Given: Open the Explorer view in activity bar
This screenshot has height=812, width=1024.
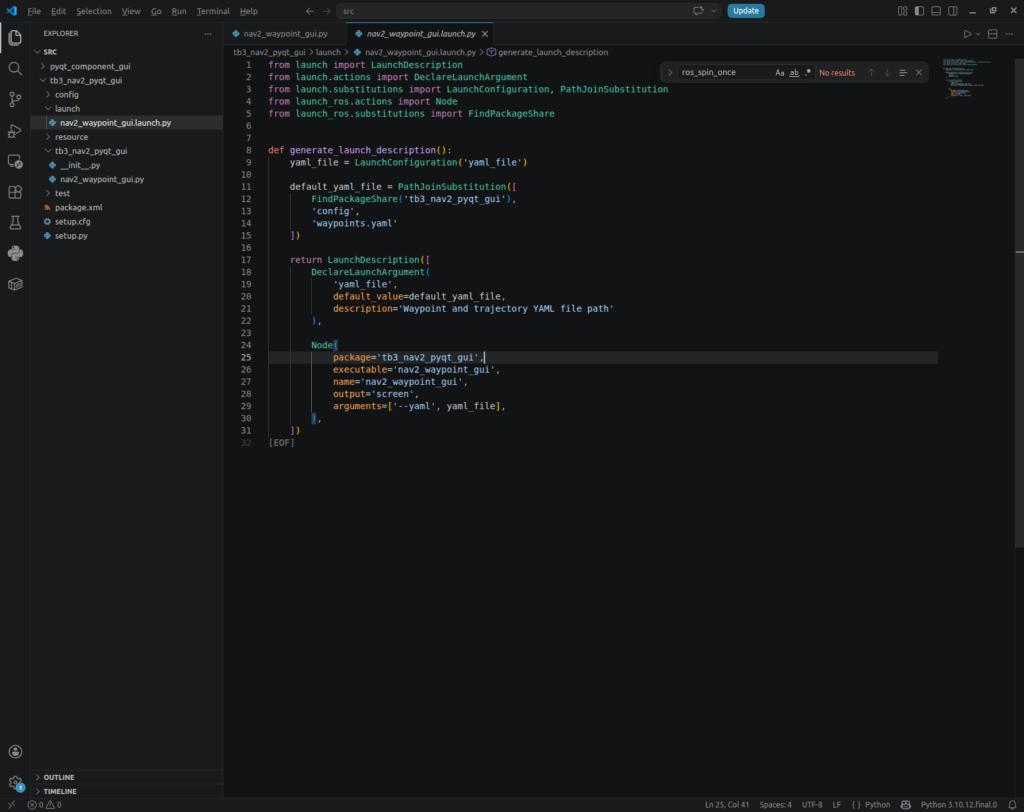Looking at the screenshot, I should point(15,37).
